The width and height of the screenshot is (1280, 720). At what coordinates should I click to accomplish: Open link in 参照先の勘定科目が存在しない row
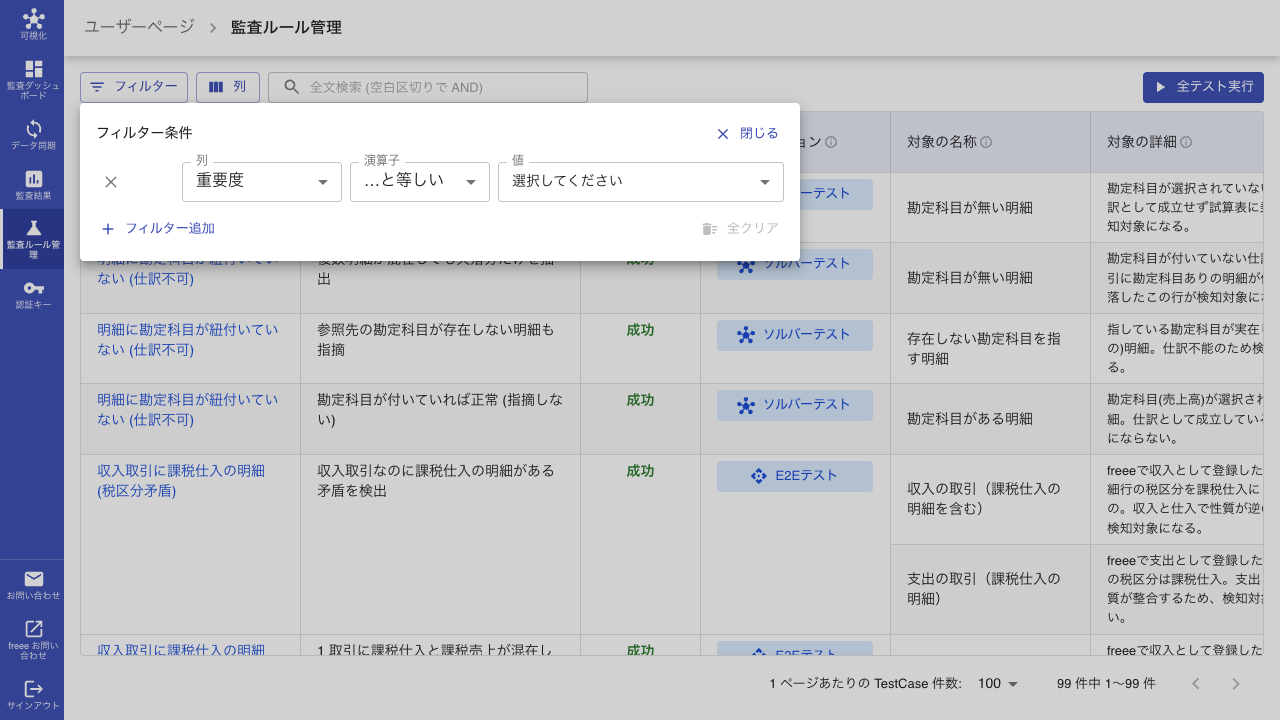click(188, 339)
